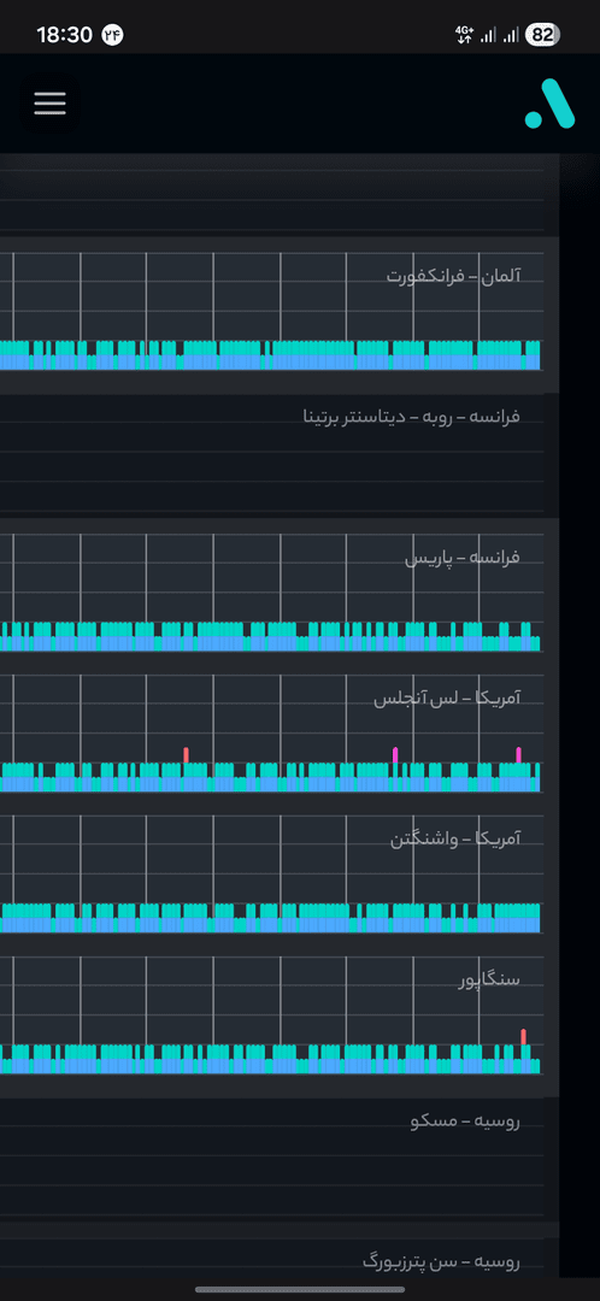The image size is (600, 1301).
Task: Click the leftmost red spike in لس آنجلس chart
Action: (185, 755)
